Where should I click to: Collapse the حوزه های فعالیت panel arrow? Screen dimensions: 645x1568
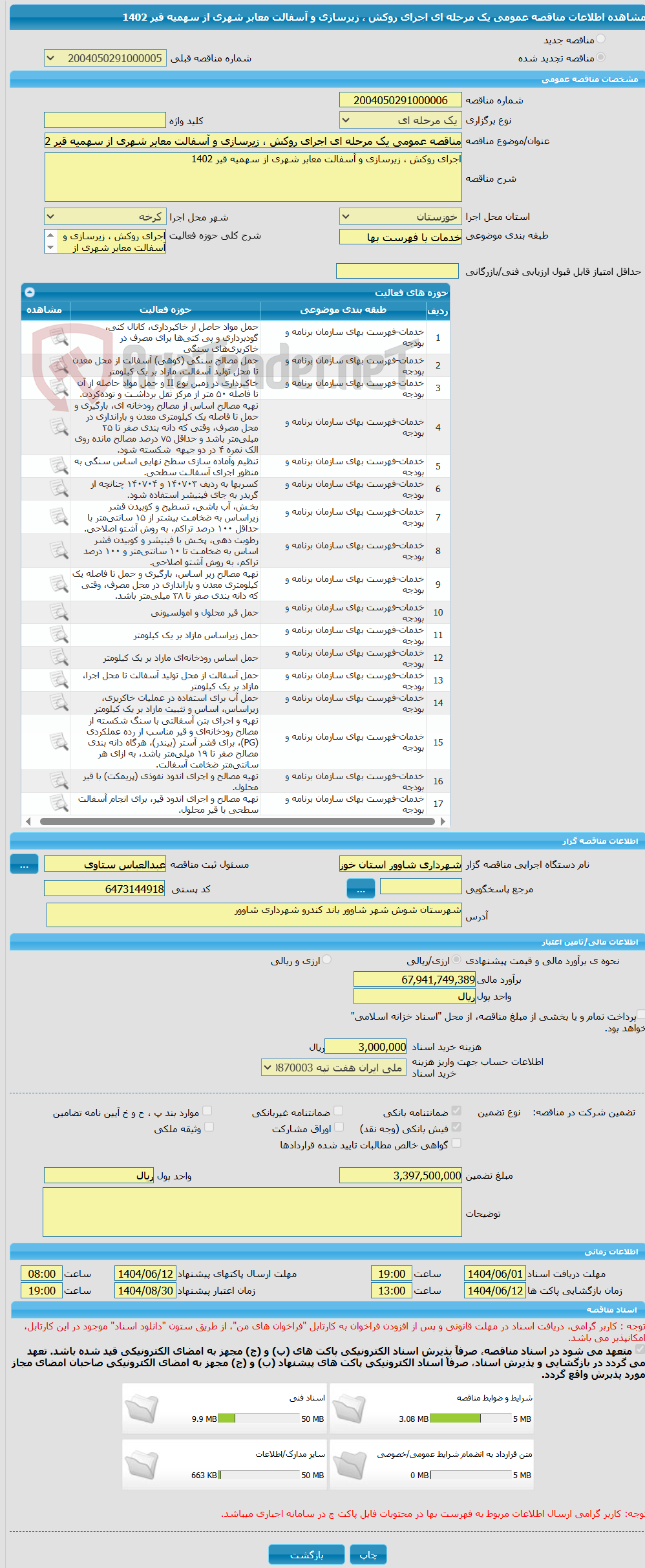(x=30, y=292)
